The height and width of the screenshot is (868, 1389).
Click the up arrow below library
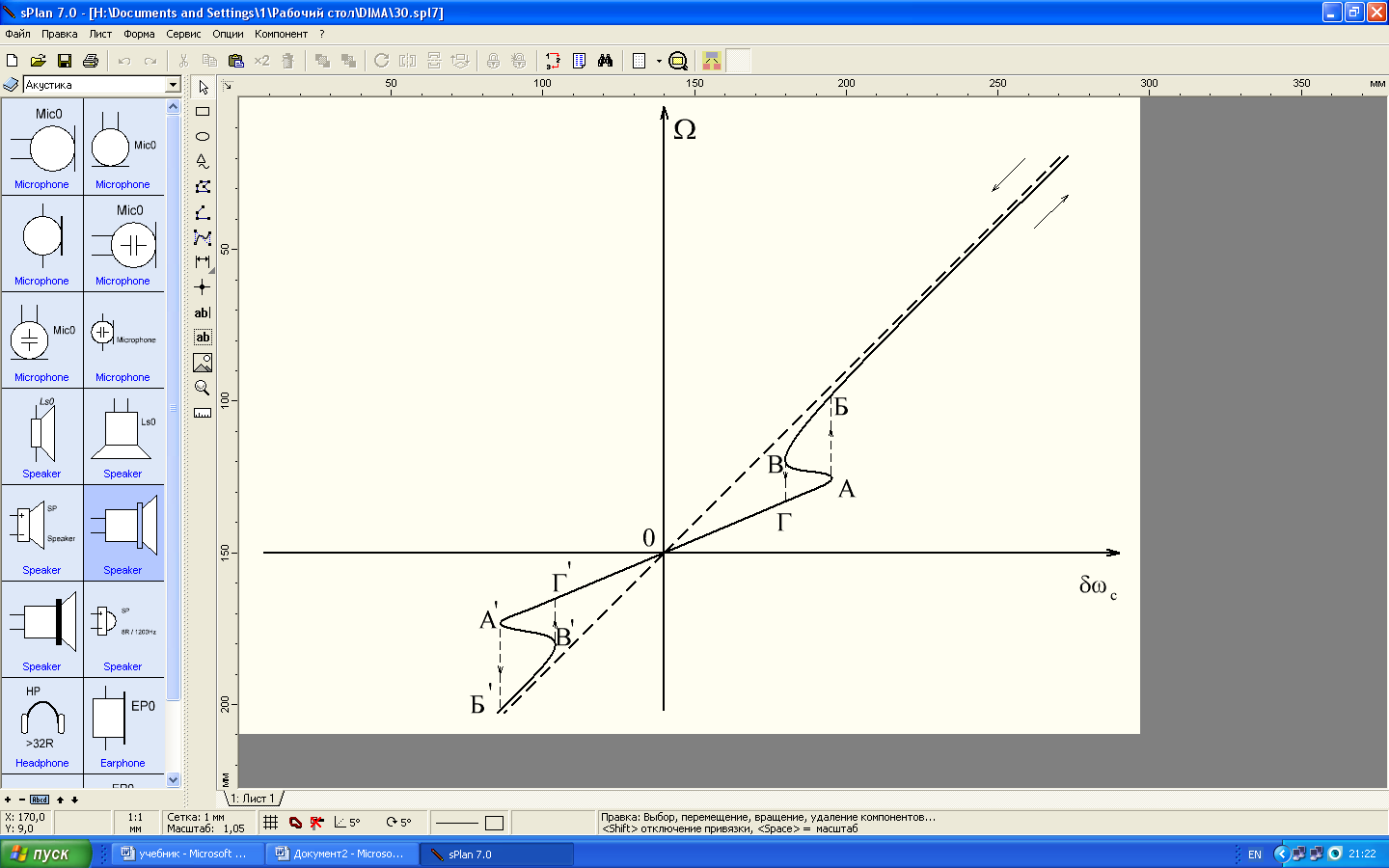click(x=60, y=800)
